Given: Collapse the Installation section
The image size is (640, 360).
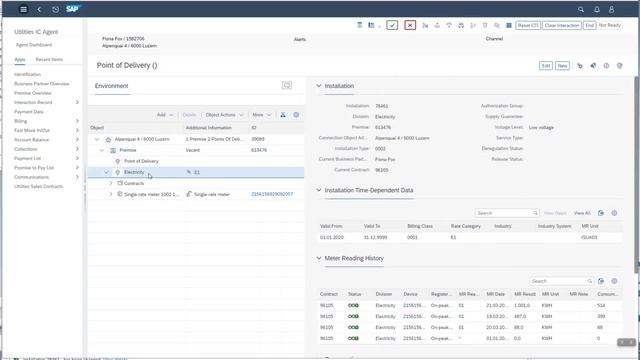Looking at the screenshot, I should tap(319, 86).
